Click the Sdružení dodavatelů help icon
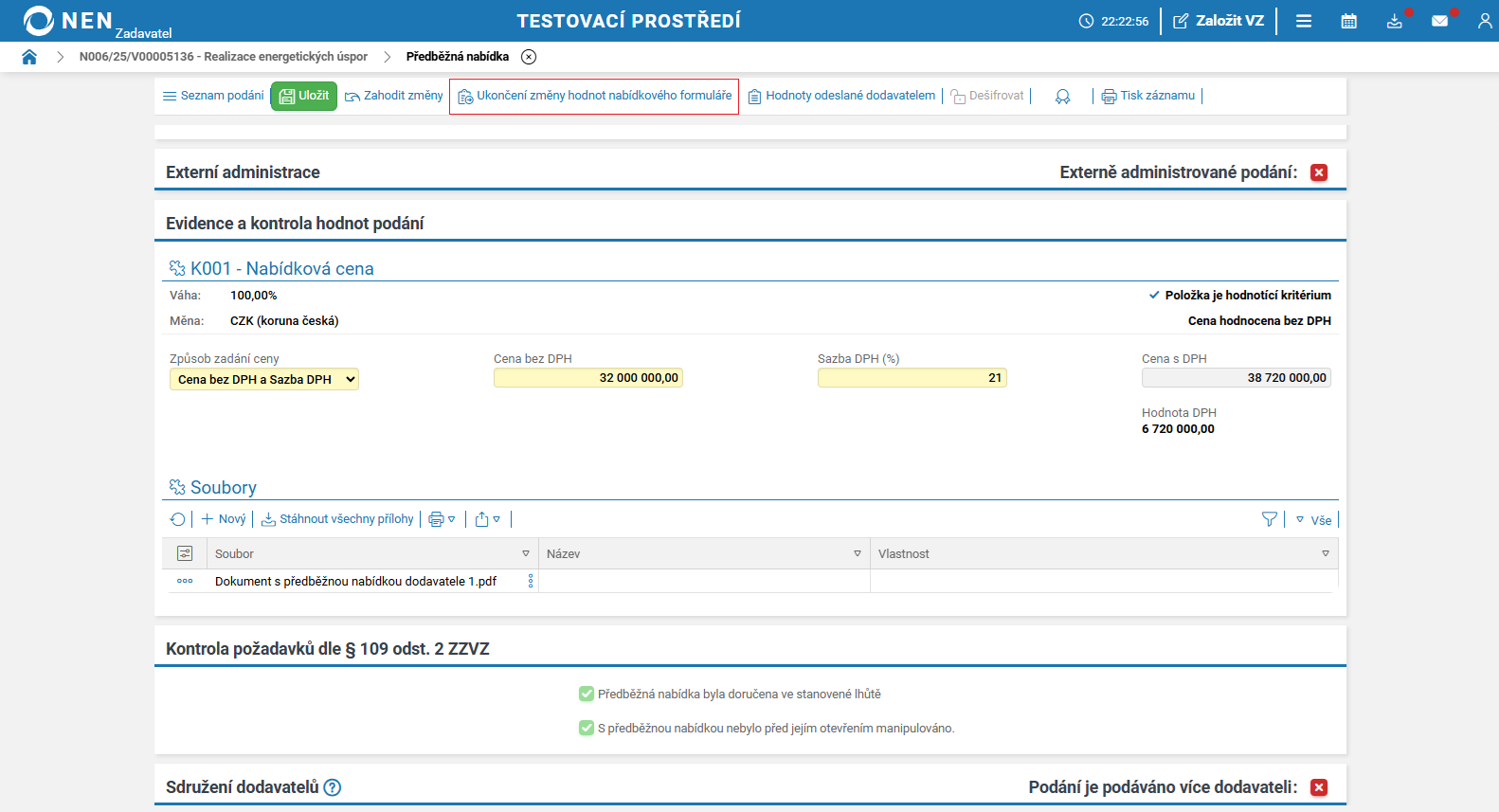This screenshot has height=812, width=1499. (x=333, y=787)
